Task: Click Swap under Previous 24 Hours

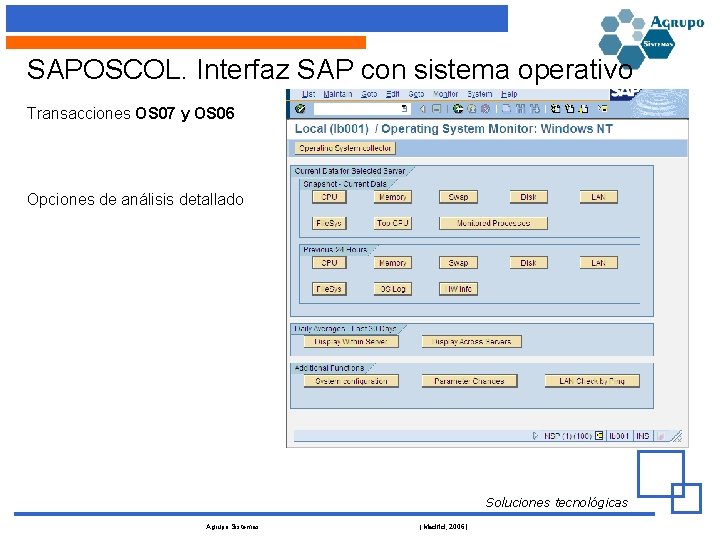Action: 458,263
